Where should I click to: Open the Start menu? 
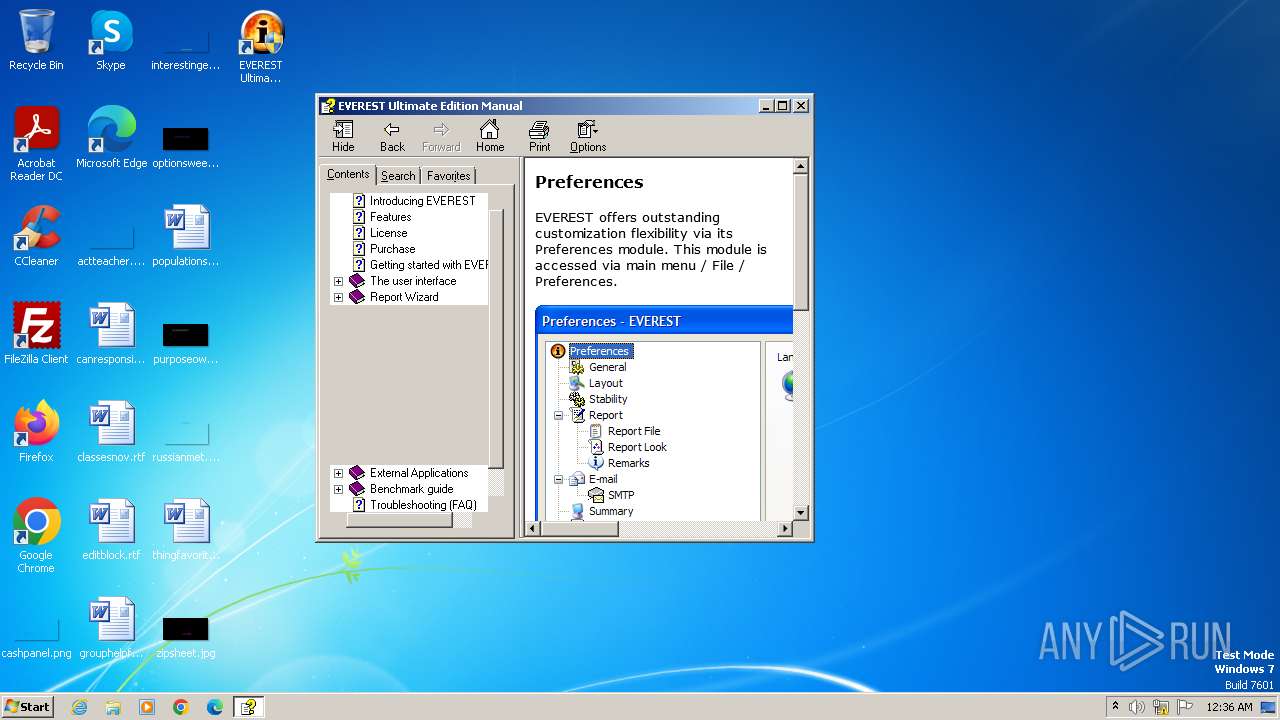click(28, 706)
